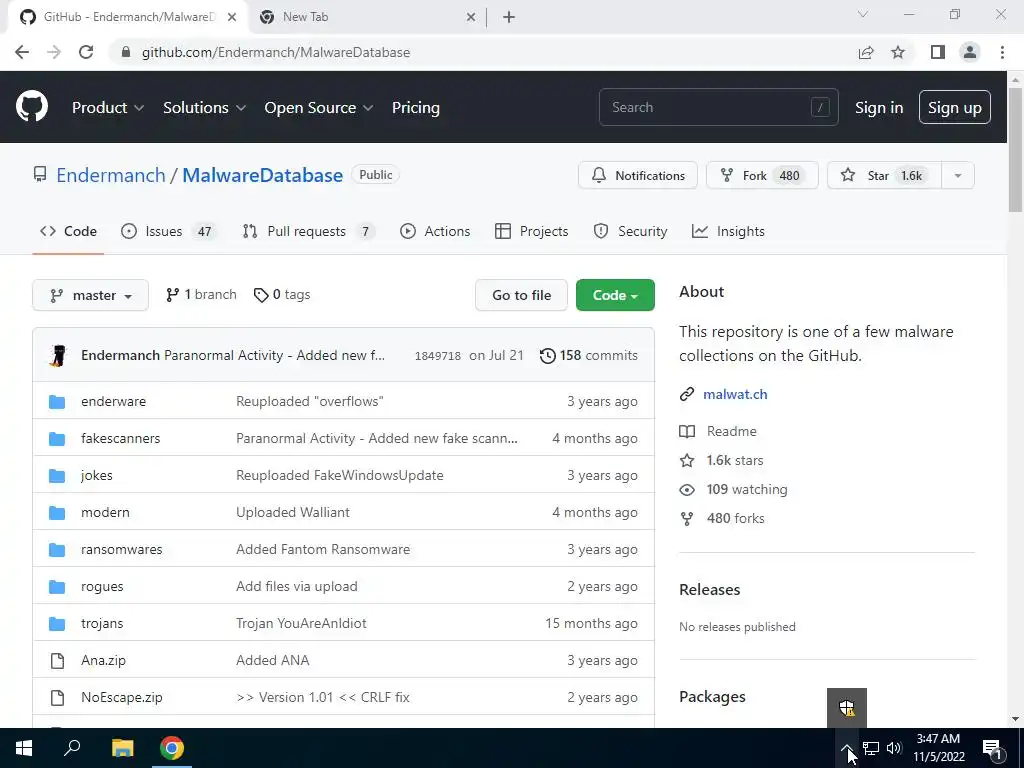Open the browser side panel icon
This screenshot has height=768, width=1024.
click(938, 52)
